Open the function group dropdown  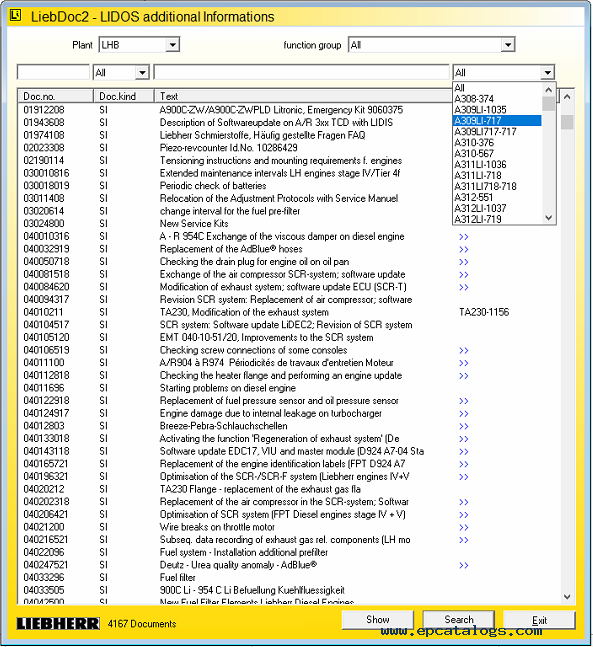coord(508,45)
